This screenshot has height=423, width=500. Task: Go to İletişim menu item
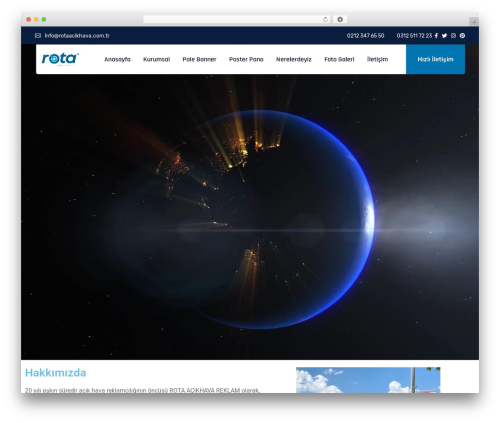pyautogui.click(x=377, y=59)
